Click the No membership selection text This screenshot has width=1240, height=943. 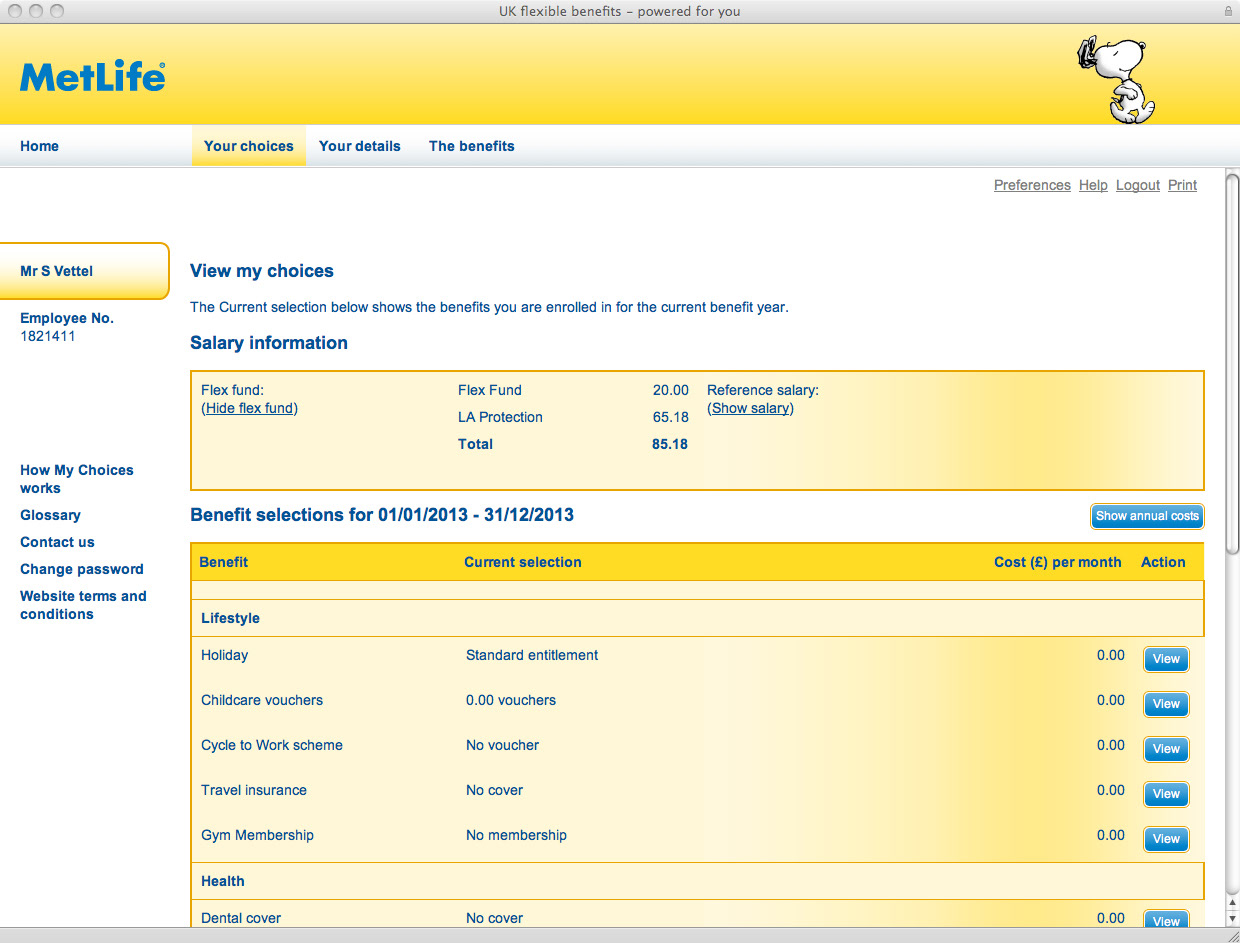pyautogui.click(x=516, y=835)
